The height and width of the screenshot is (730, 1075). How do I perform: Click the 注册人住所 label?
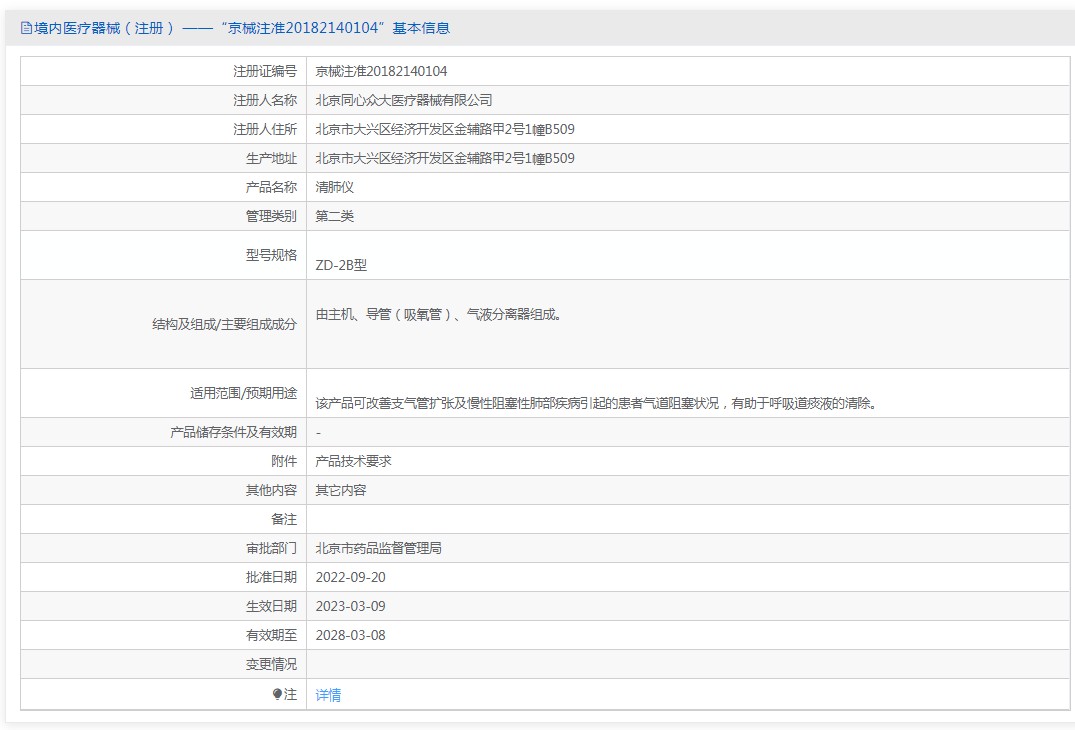point(265,129)
